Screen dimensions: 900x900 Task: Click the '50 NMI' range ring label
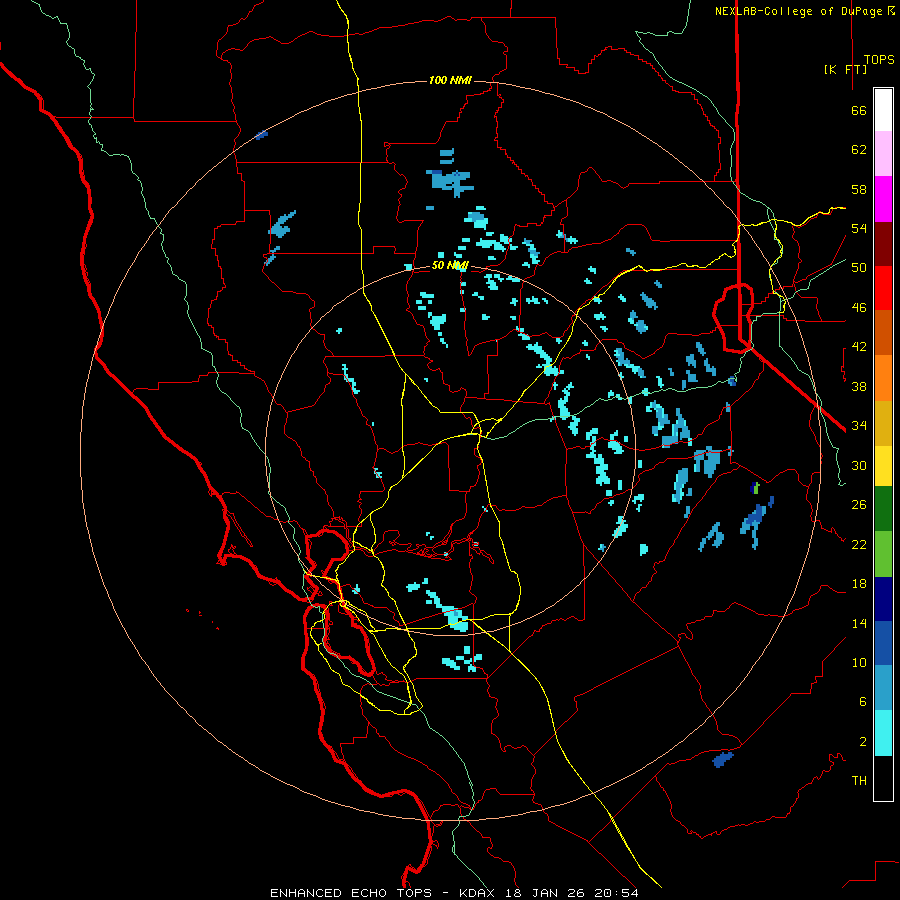pyautogui.click(x=450, y=265)
